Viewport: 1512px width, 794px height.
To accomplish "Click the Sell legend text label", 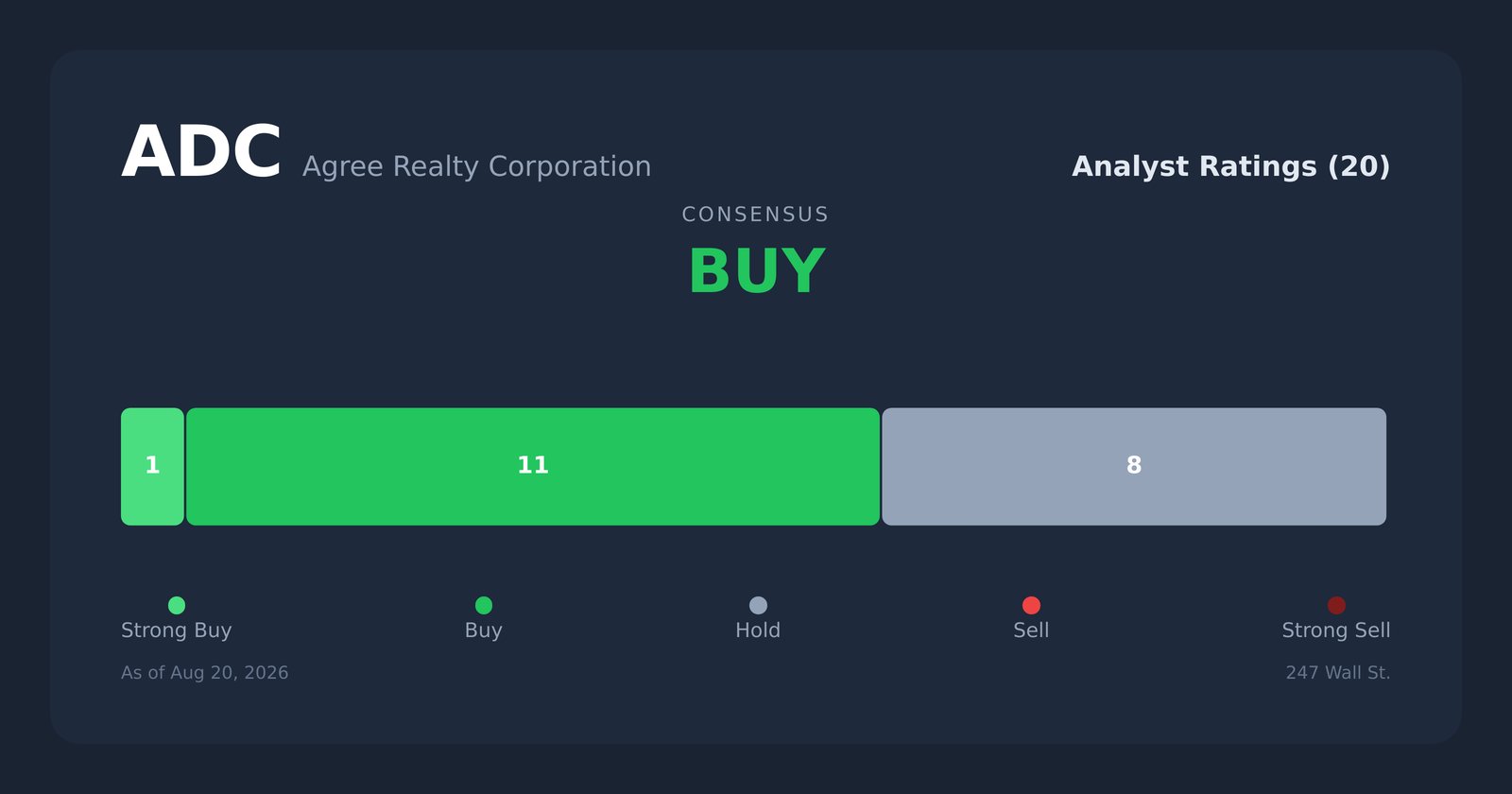I will (x=1031, y=630).
